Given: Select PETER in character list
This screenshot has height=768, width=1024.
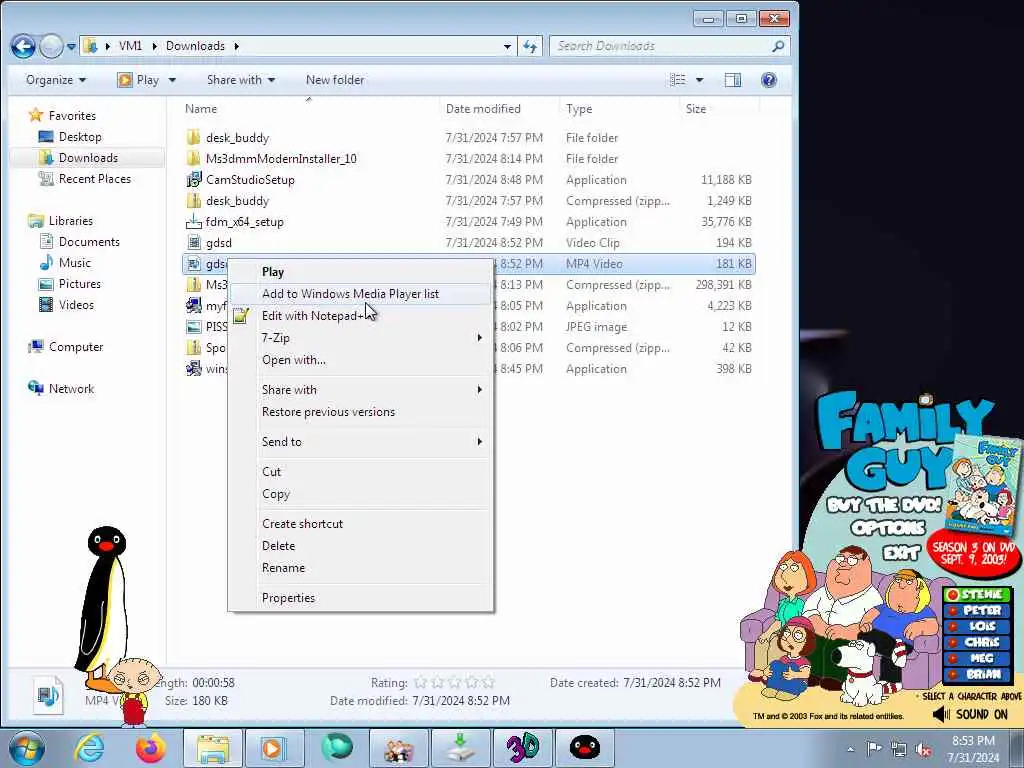Looking at the screenshot, I should point(977,611).
